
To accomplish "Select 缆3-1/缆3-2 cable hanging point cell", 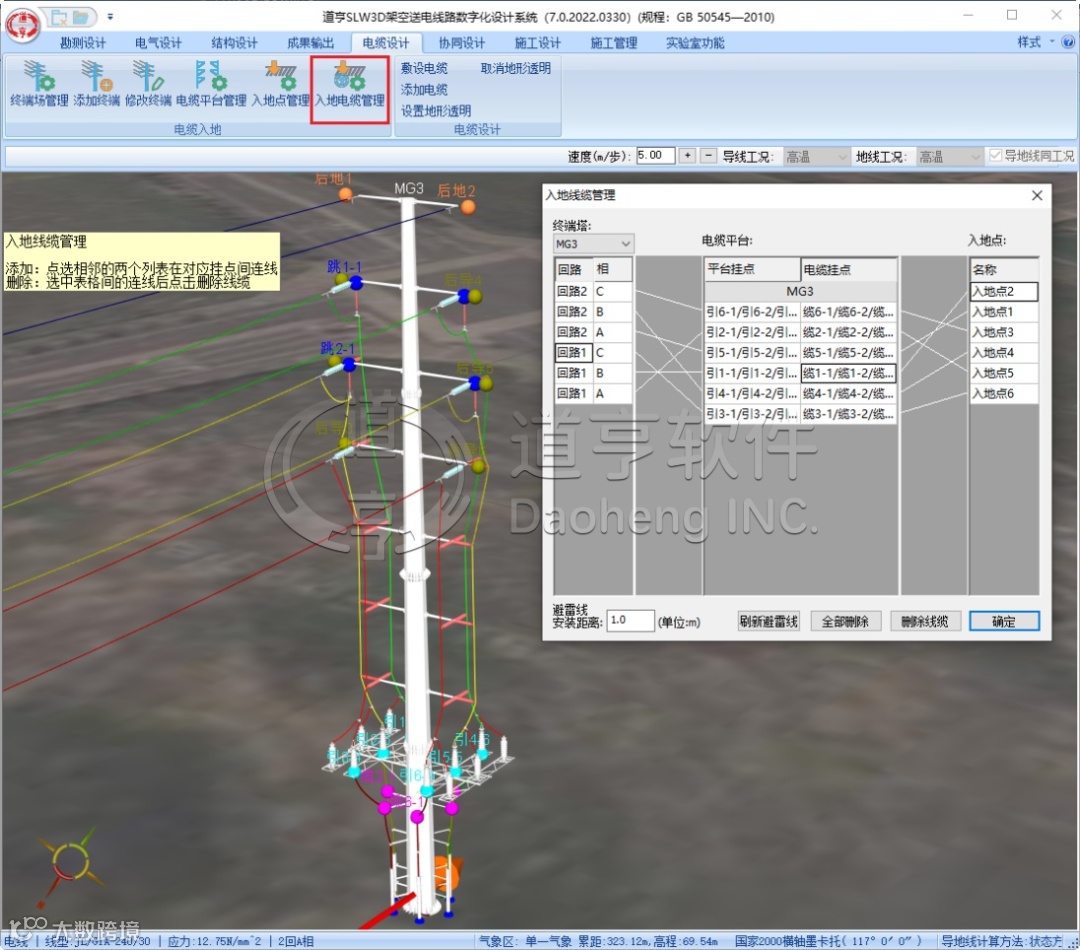I will [848, 414].
